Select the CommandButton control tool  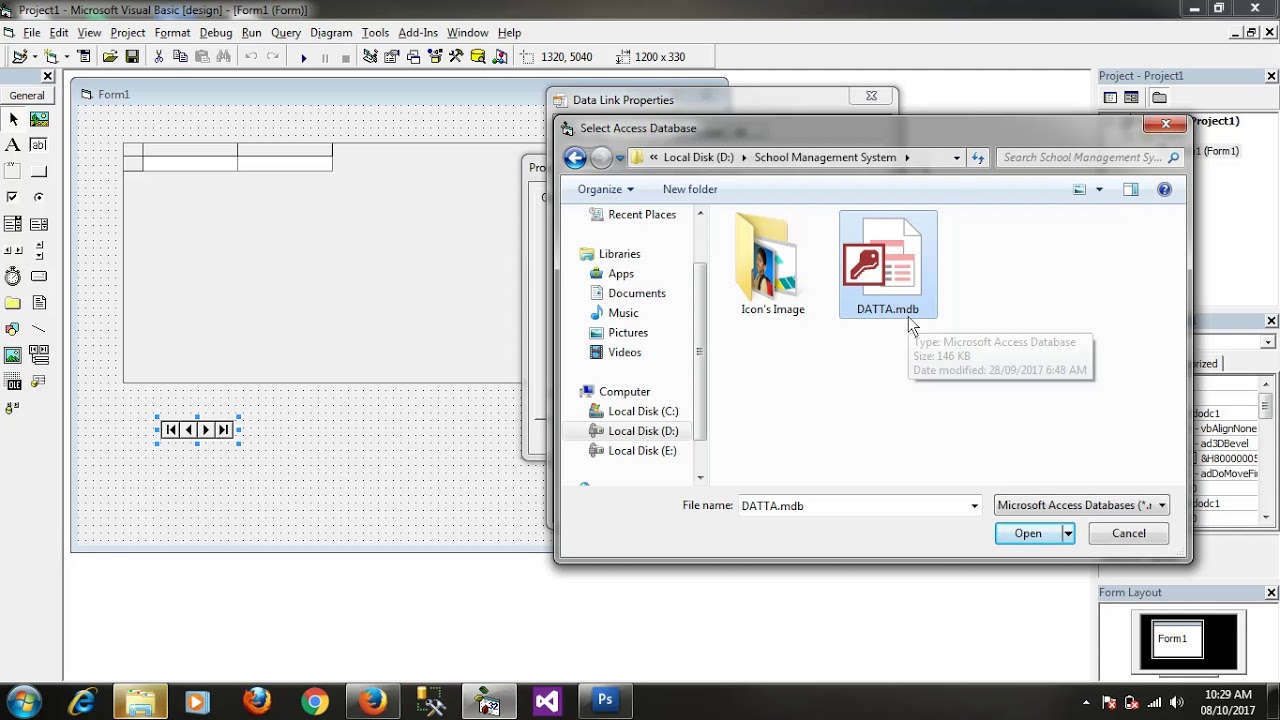(x=39, y=171)
